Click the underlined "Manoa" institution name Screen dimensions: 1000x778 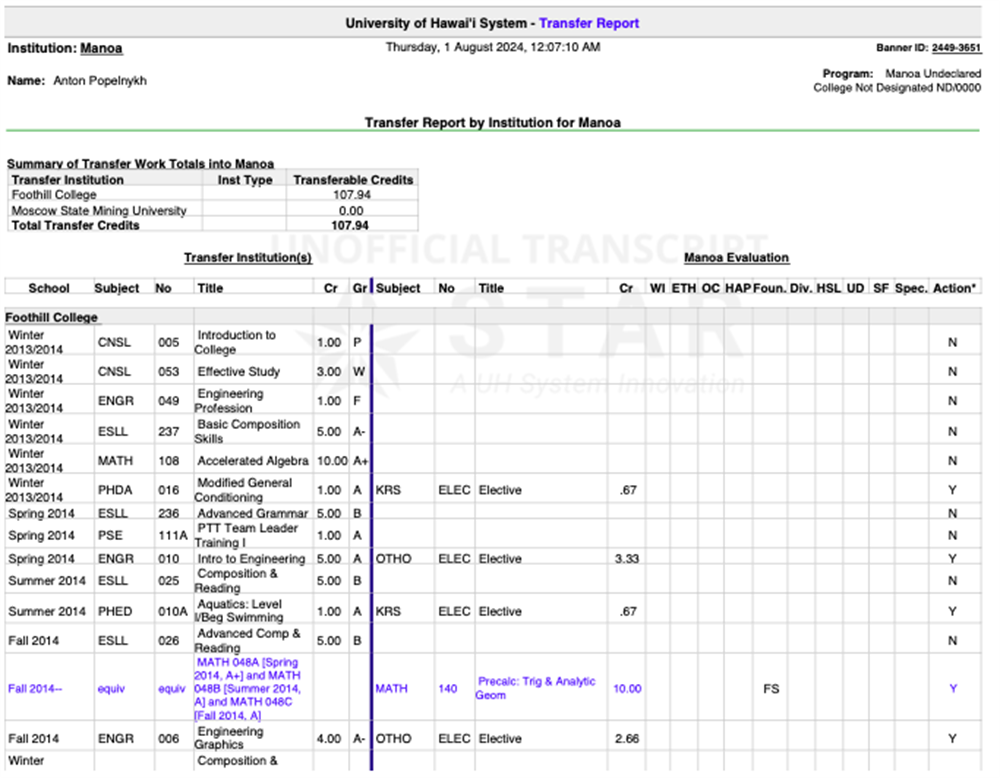pyautogui.click(x=101, y=48)
